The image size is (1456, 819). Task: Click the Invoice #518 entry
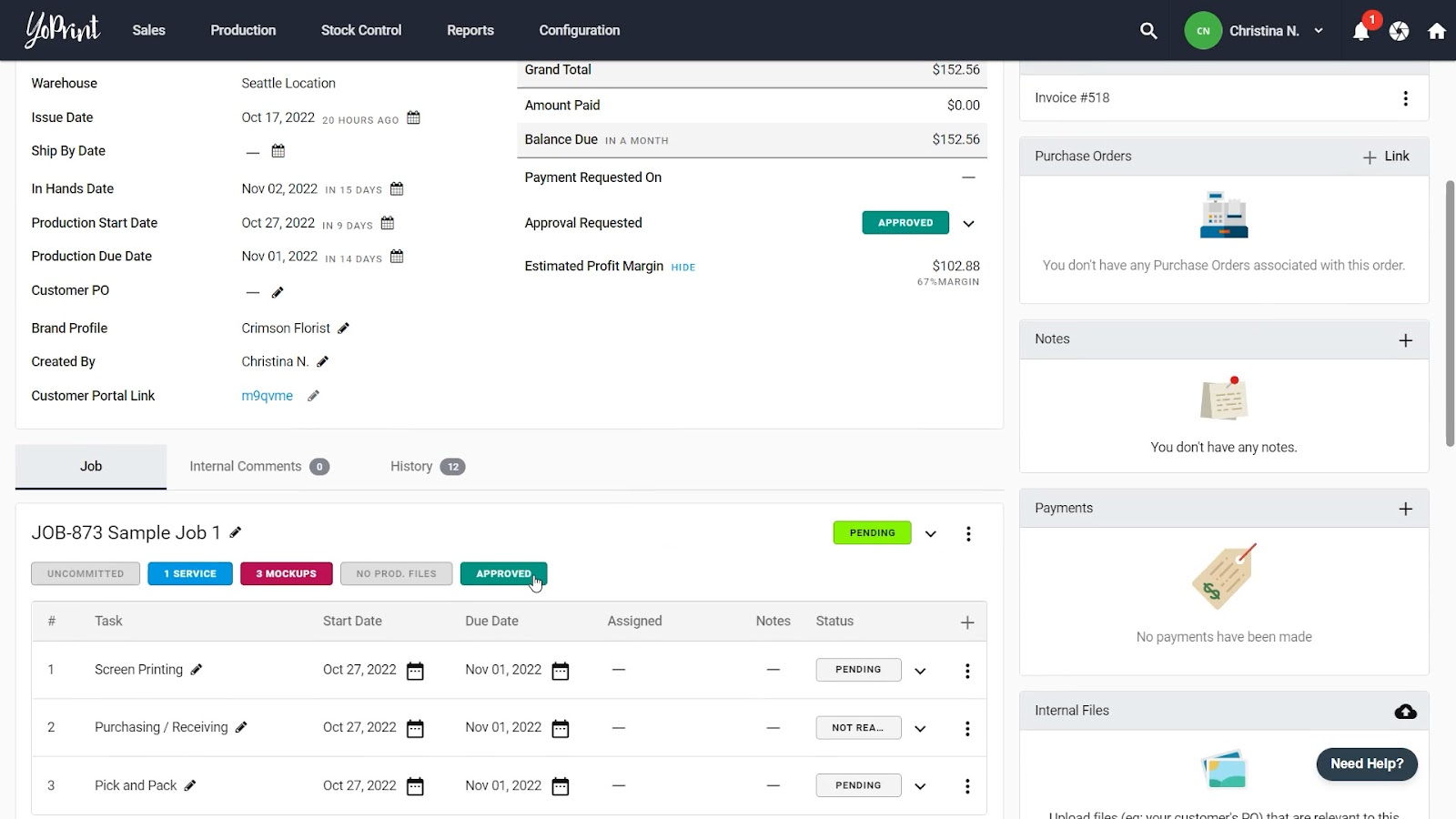click(1072, 98)
